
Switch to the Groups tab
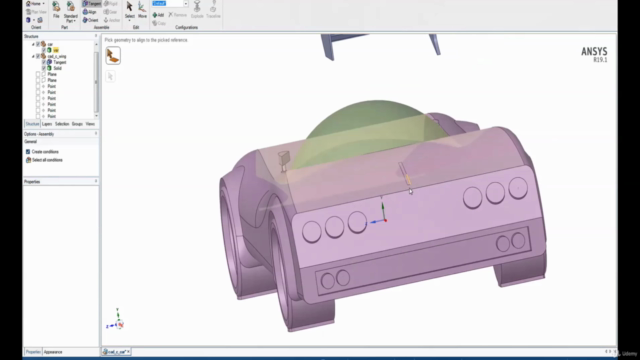coord(77,124)
